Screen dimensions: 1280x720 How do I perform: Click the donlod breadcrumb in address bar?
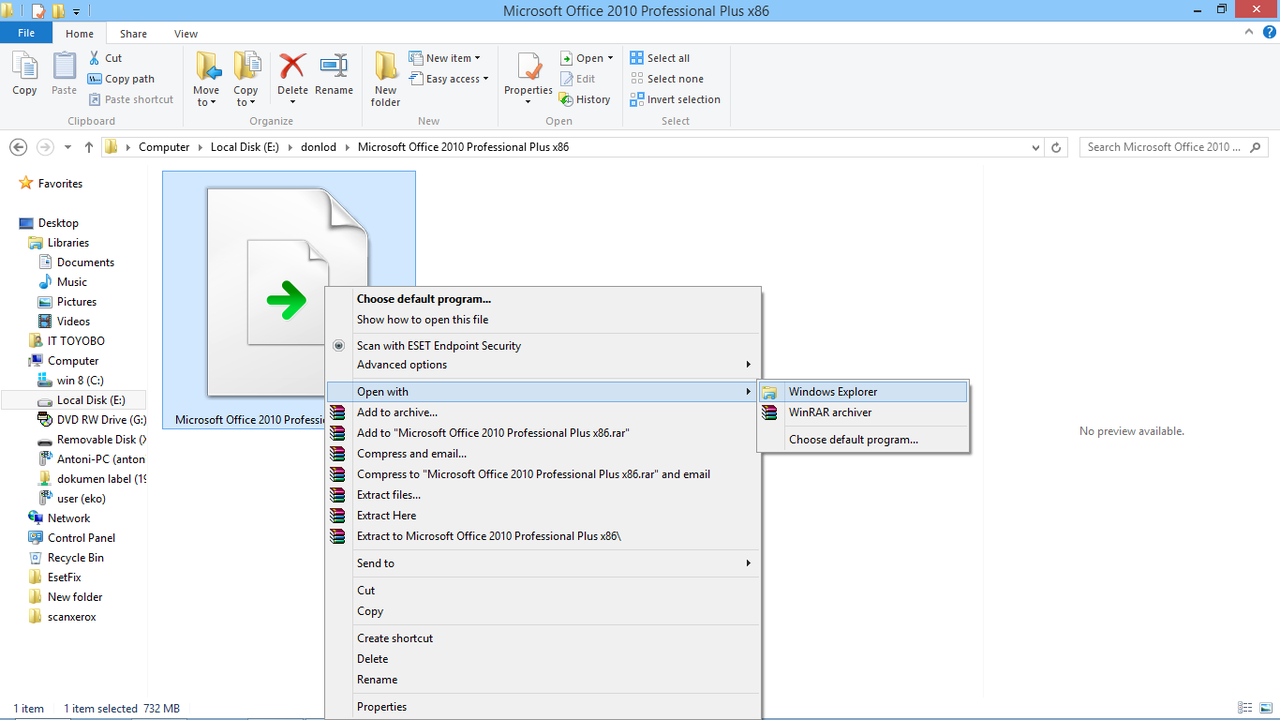tap(320, 147)
